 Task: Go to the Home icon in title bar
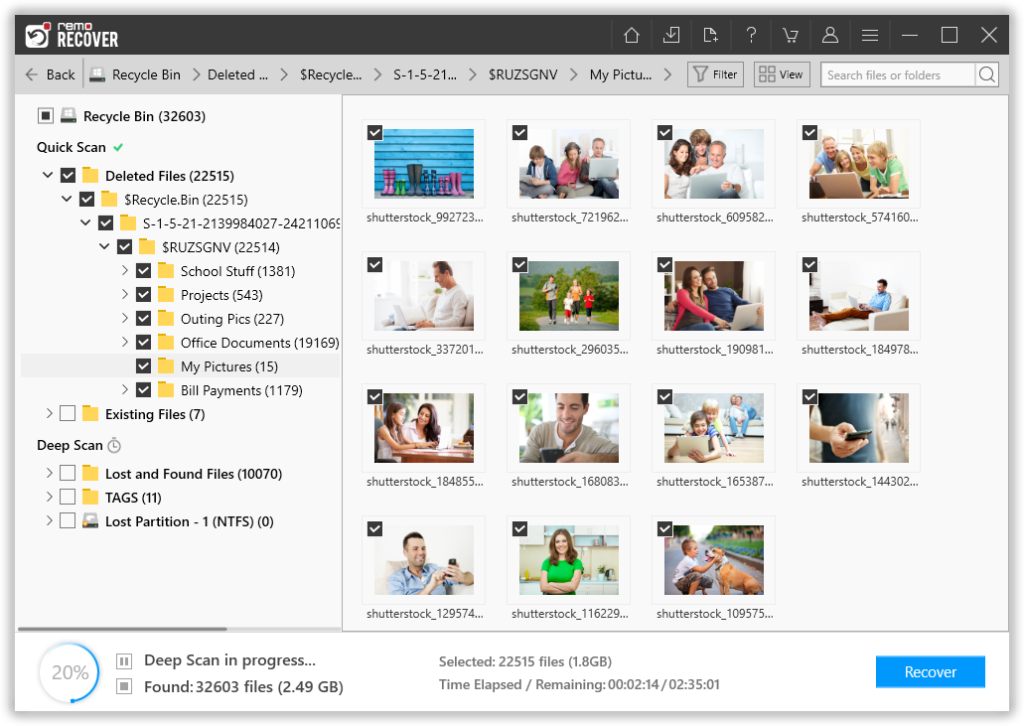click(x=631, y=35)
